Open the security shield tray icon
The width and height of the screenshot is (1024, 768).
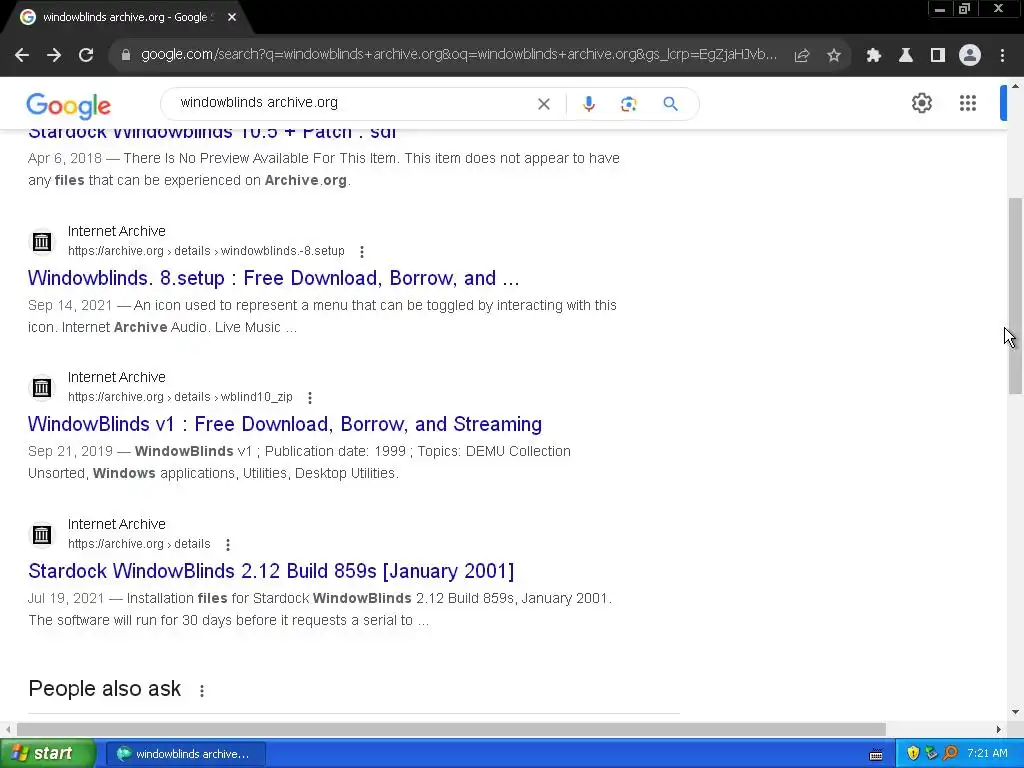[x=913, y=754]
